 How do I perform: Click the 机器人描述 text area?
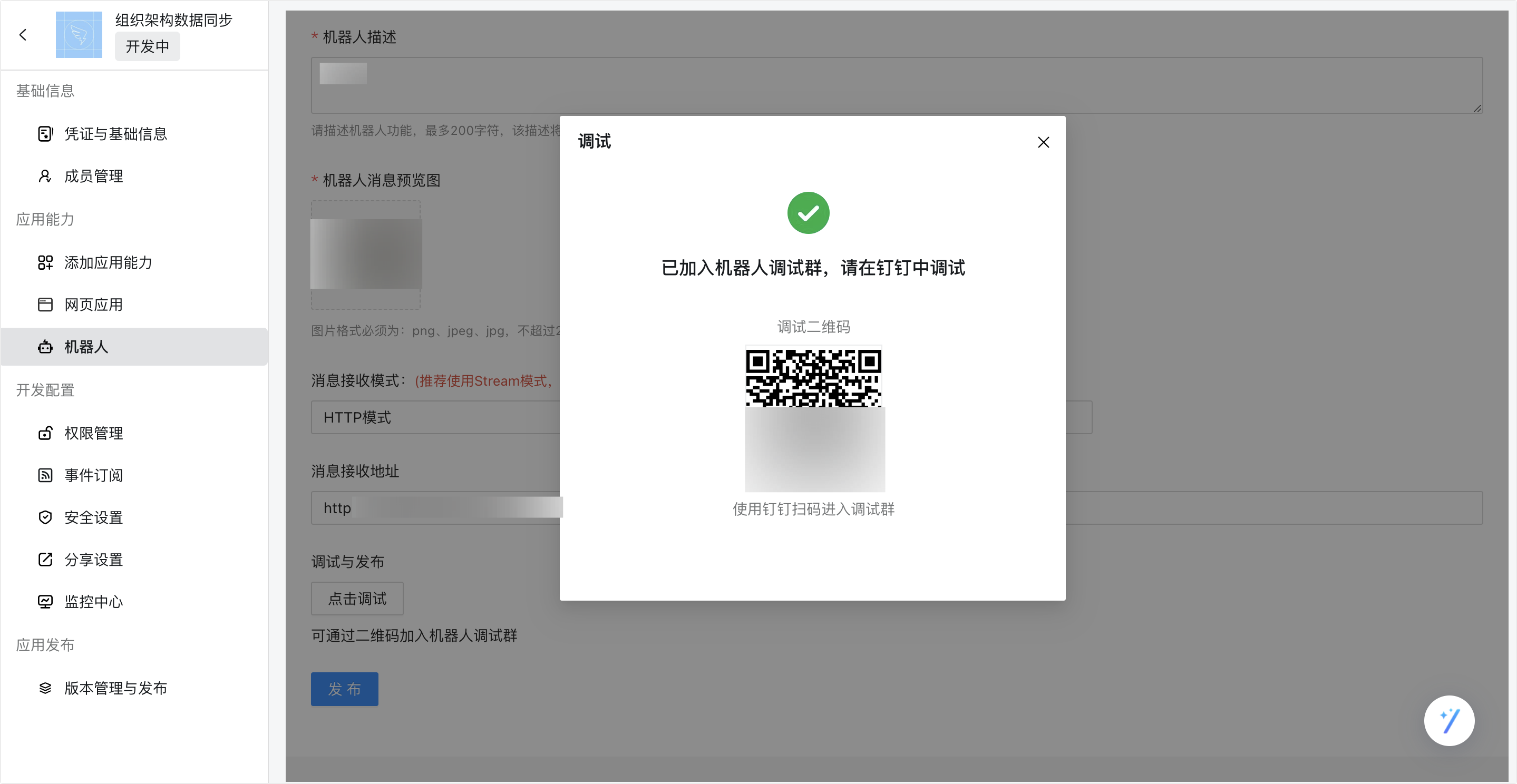point(896,85)
